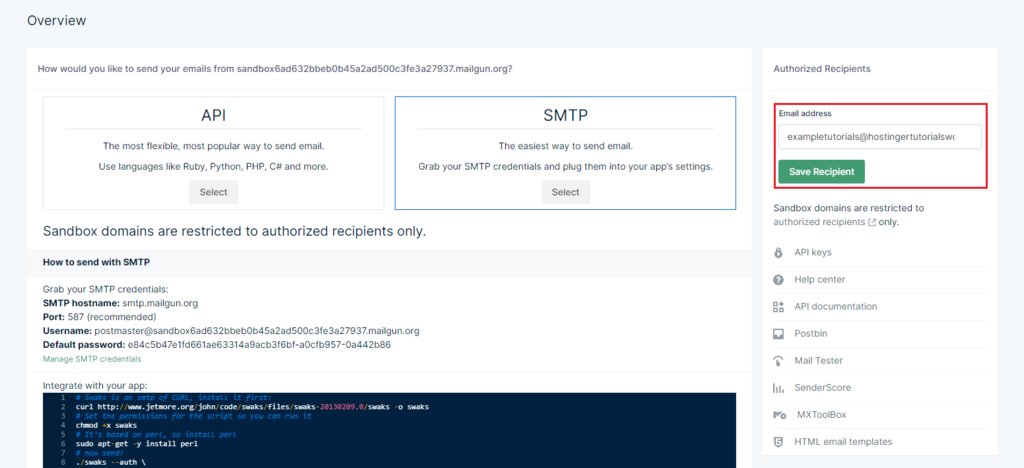Click the sandbox domains restricted heading

tap(234, 232)
